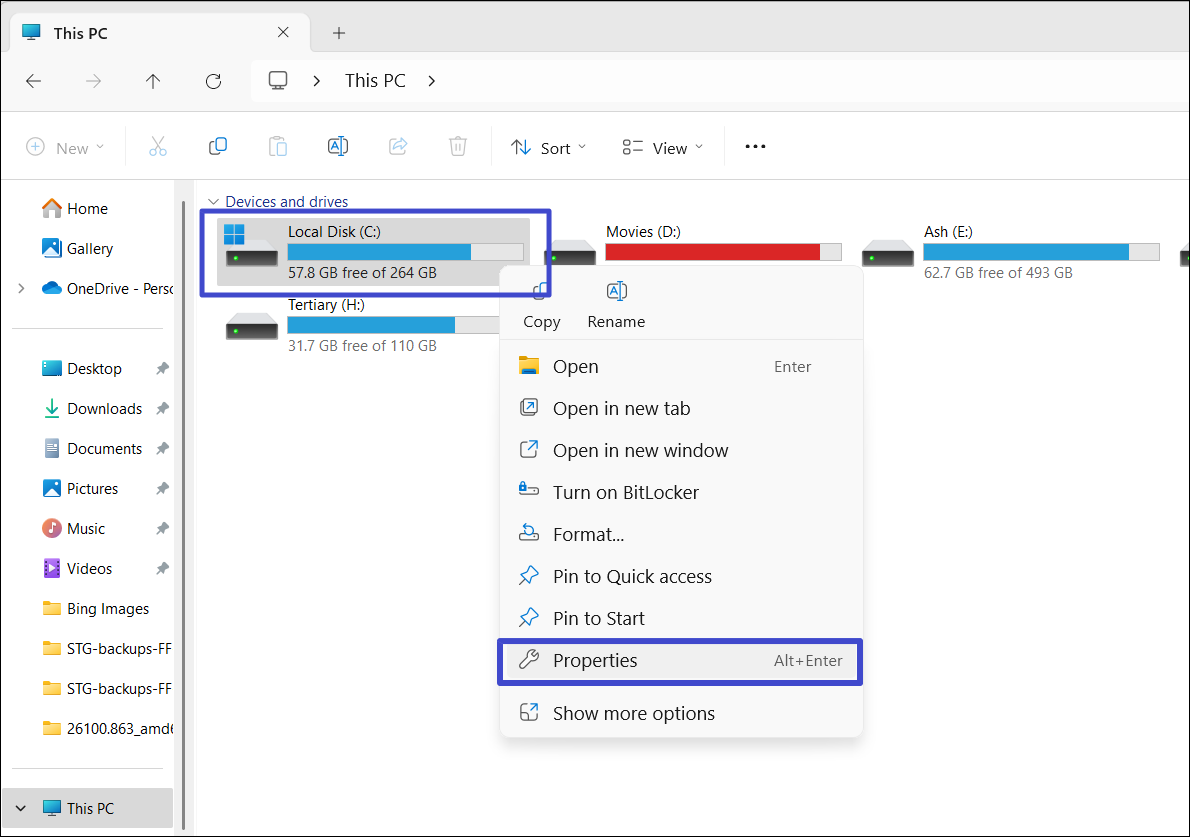Image resolution: width=1190 pixels, height=837 pixels.
Task: Expand the OneDrive tree node
Action: [21, 288]
